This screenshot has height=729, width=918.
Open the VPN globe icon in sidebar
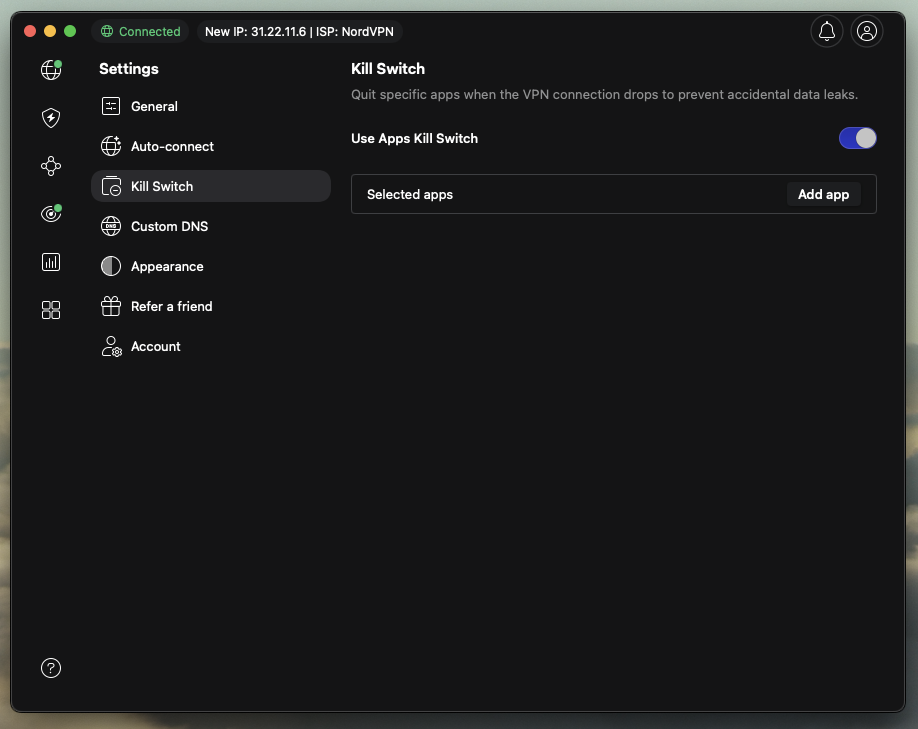tap(51, 70)
